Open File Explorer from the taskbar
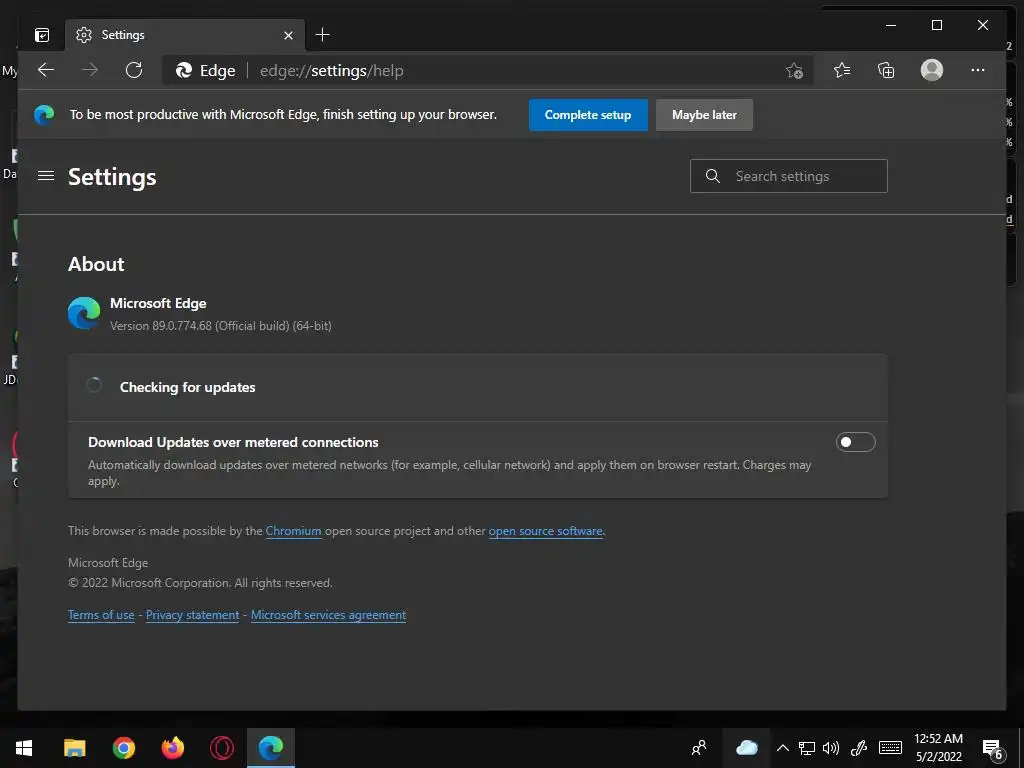The image size is (1024, 768). [74, 748]
